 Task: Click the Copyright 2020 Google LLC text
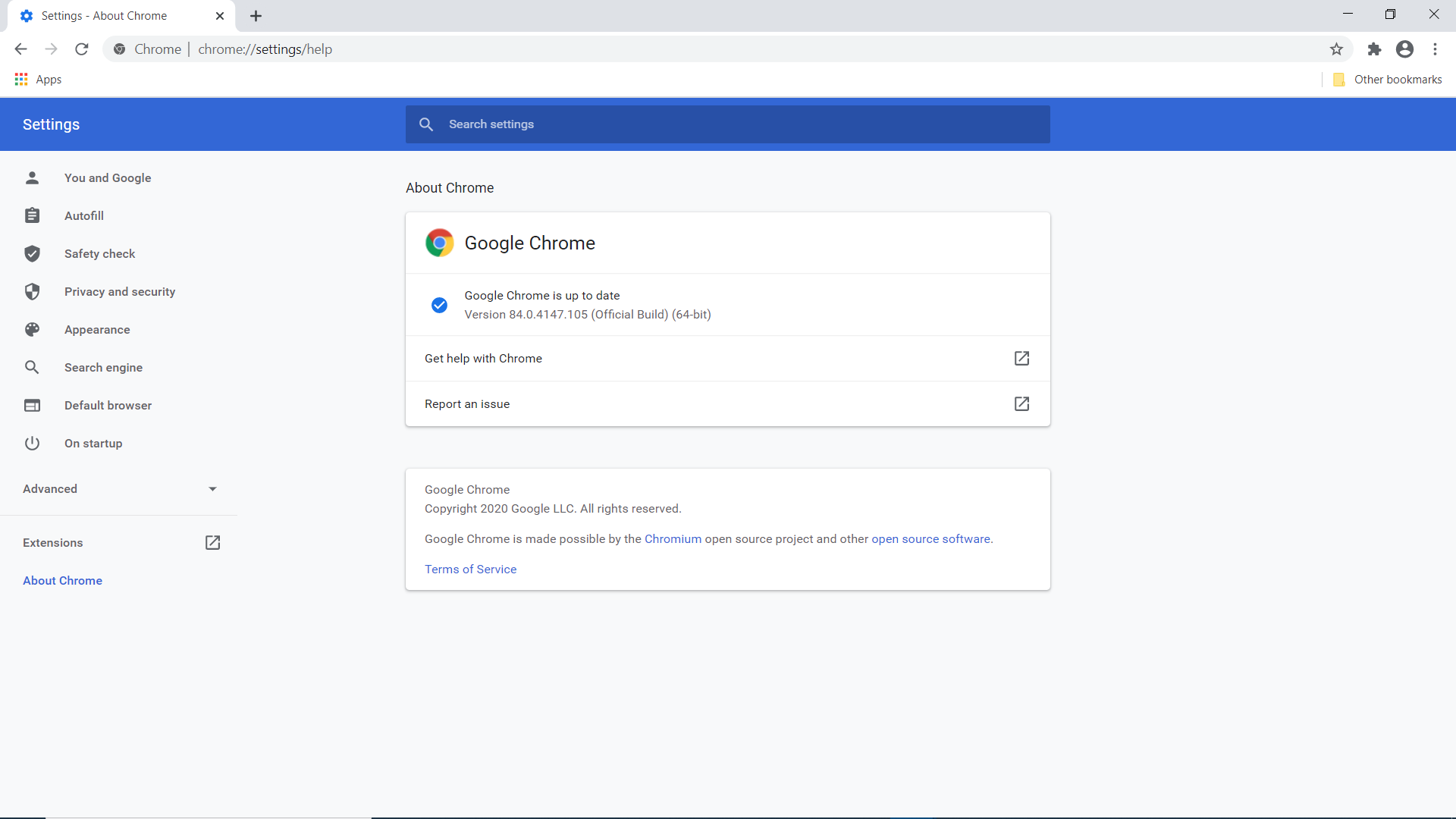point(553,508)
